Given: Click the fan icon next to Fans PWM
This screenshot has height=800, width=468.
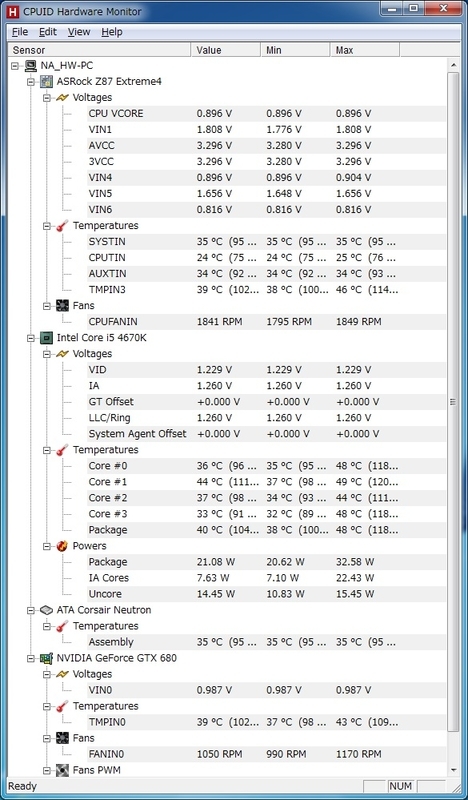Looking at the screenshot, I should pyautogui.click(x=62, y=770).
